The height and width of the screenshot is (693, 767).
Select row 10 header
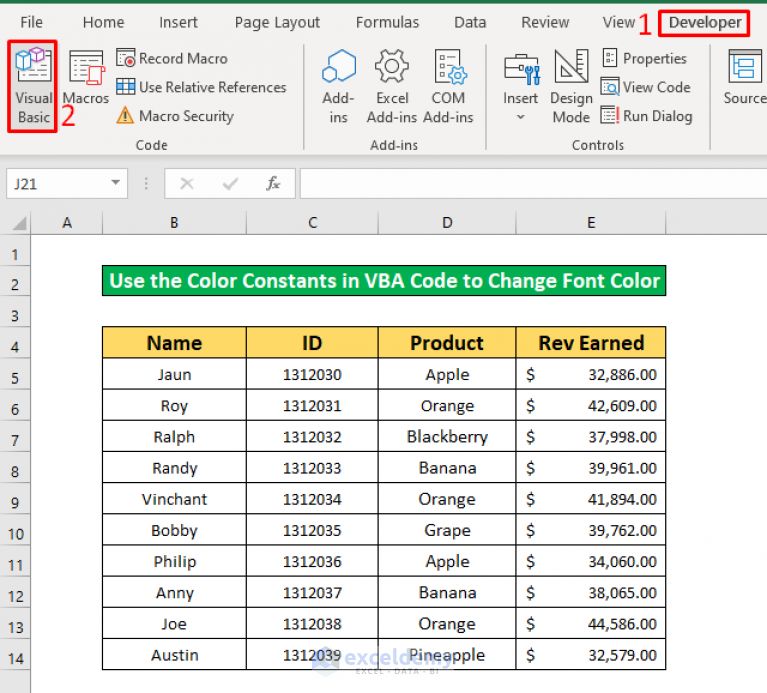pos(15,534)
